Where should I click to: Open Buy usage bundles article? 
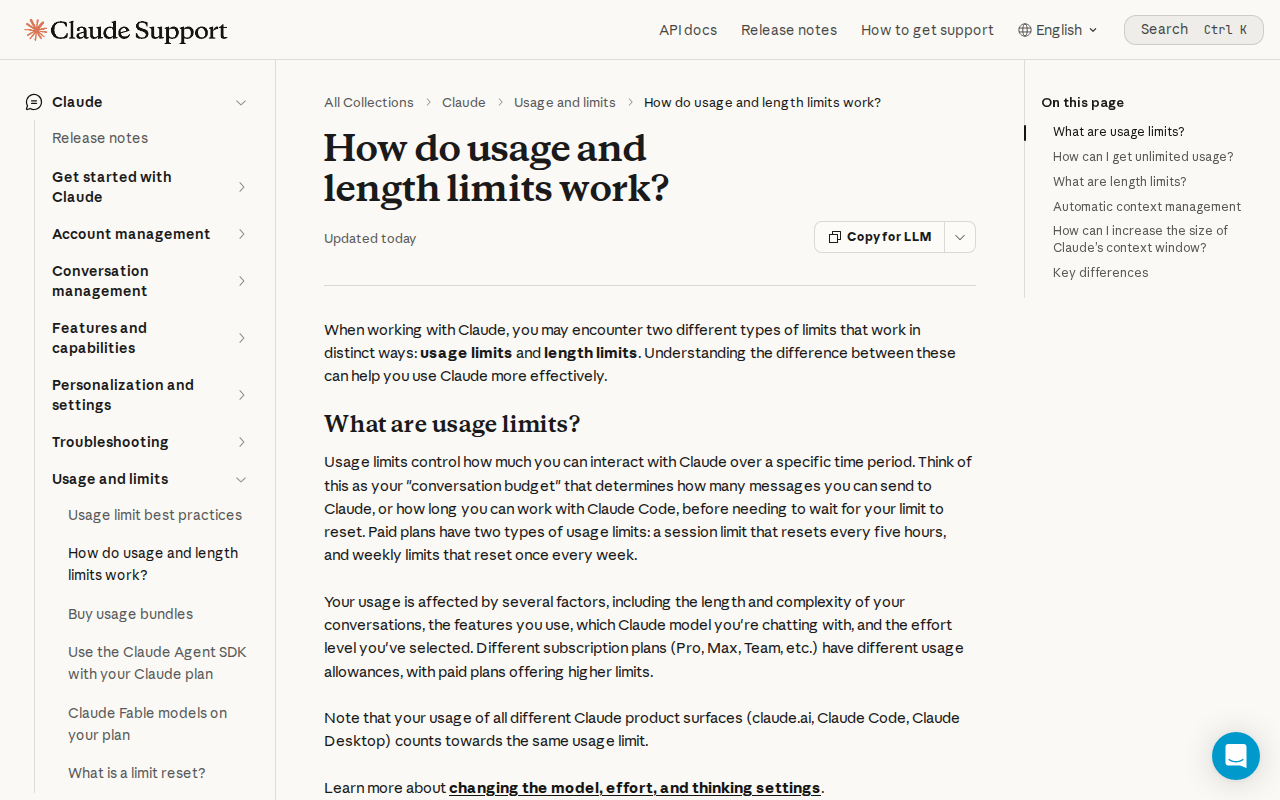pos(131,614)
